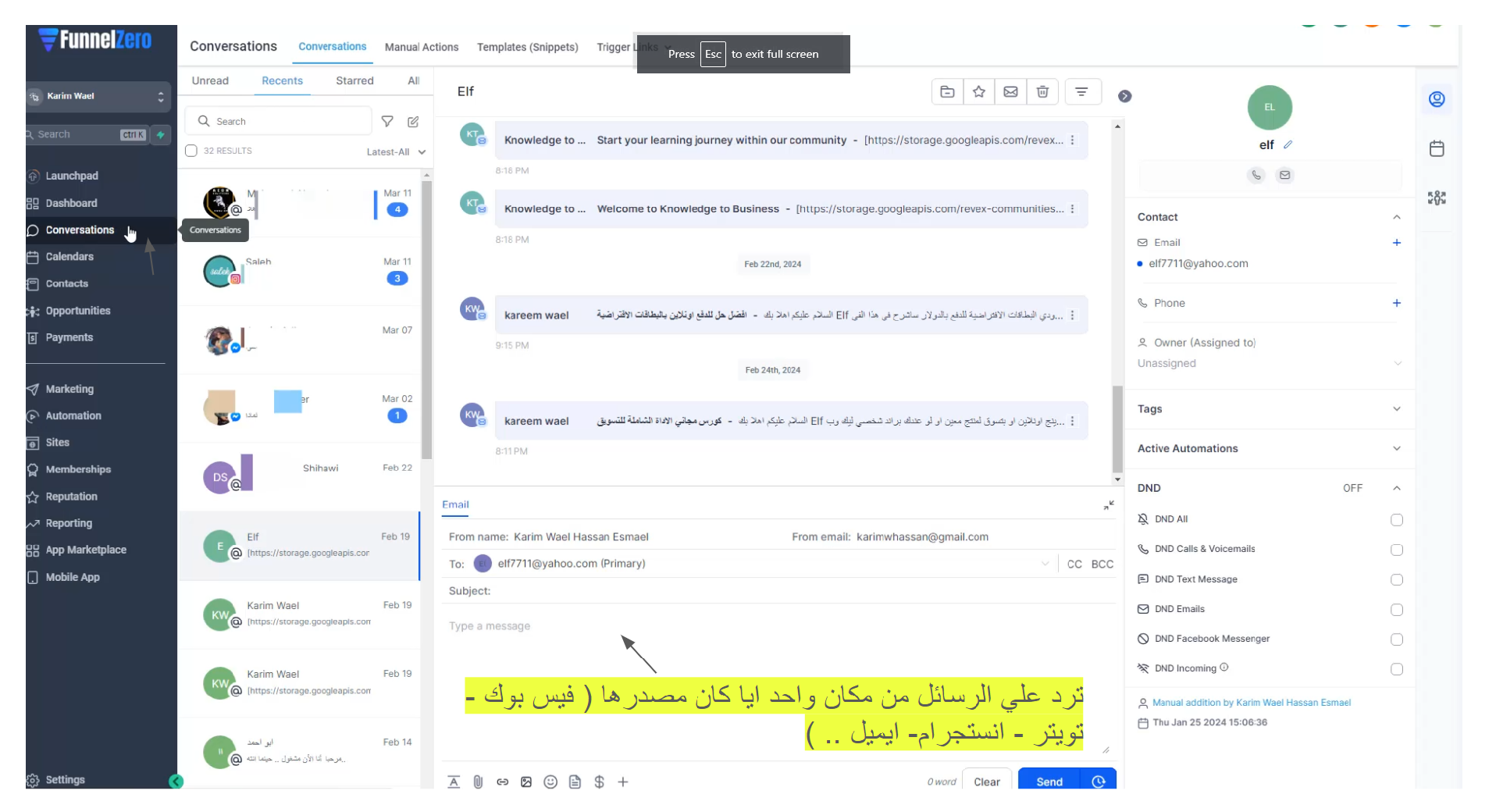The width and height of the screenshot is (1496, 812).
Task: Open the Manual Actions tab
Action: click(x=421, y=47)
